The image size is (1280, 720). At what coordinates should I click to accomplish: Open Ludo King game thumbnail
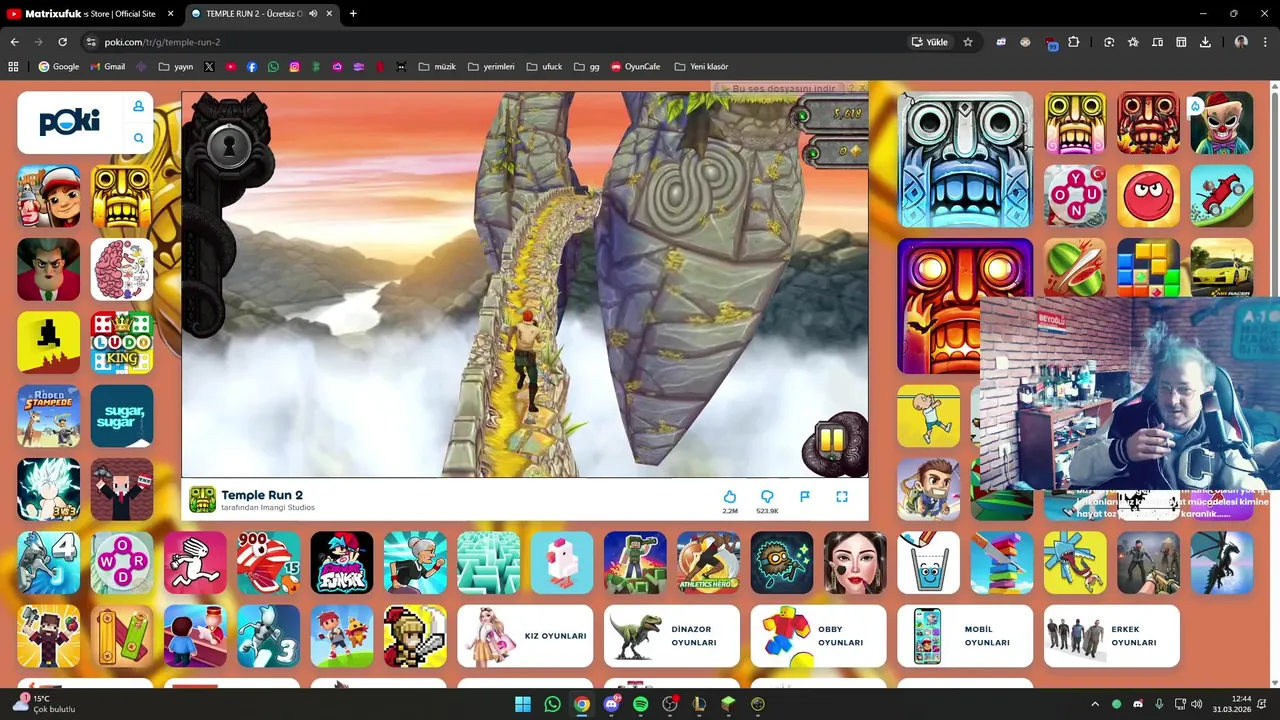(x=122, y=343)
